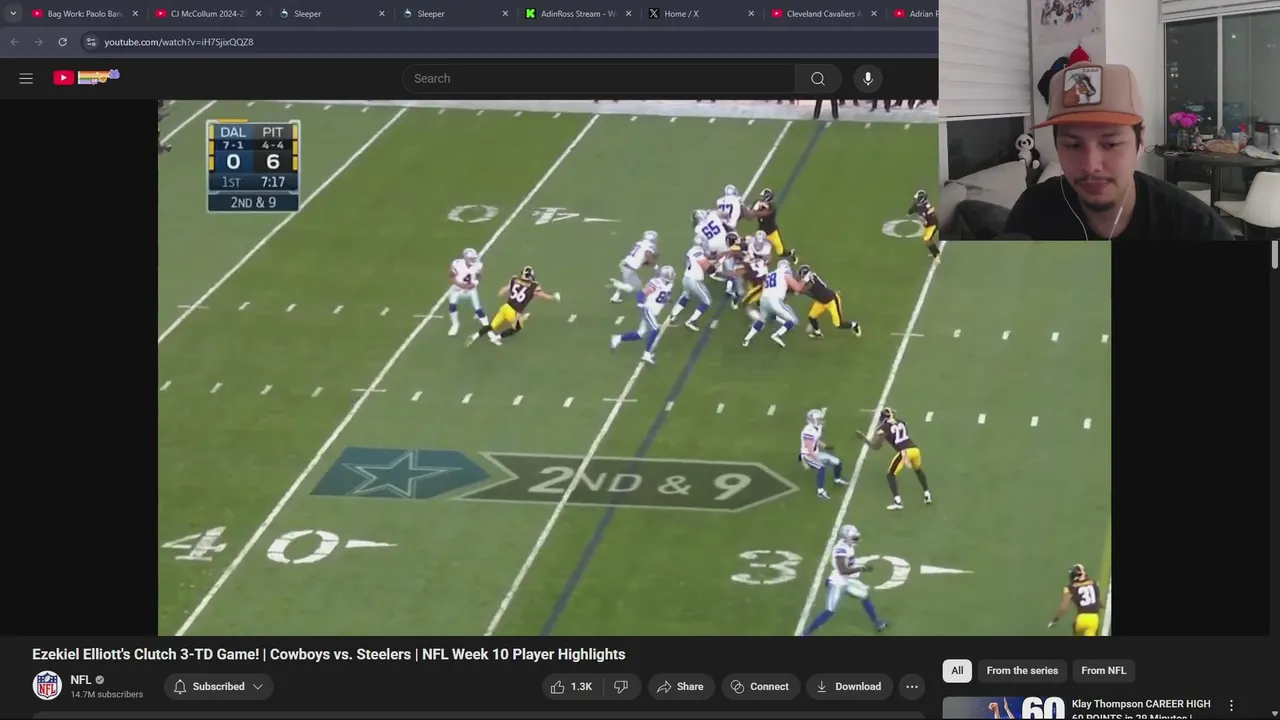
Task: Dislike the video with thumbs-down icon
Action: [621, 687]
